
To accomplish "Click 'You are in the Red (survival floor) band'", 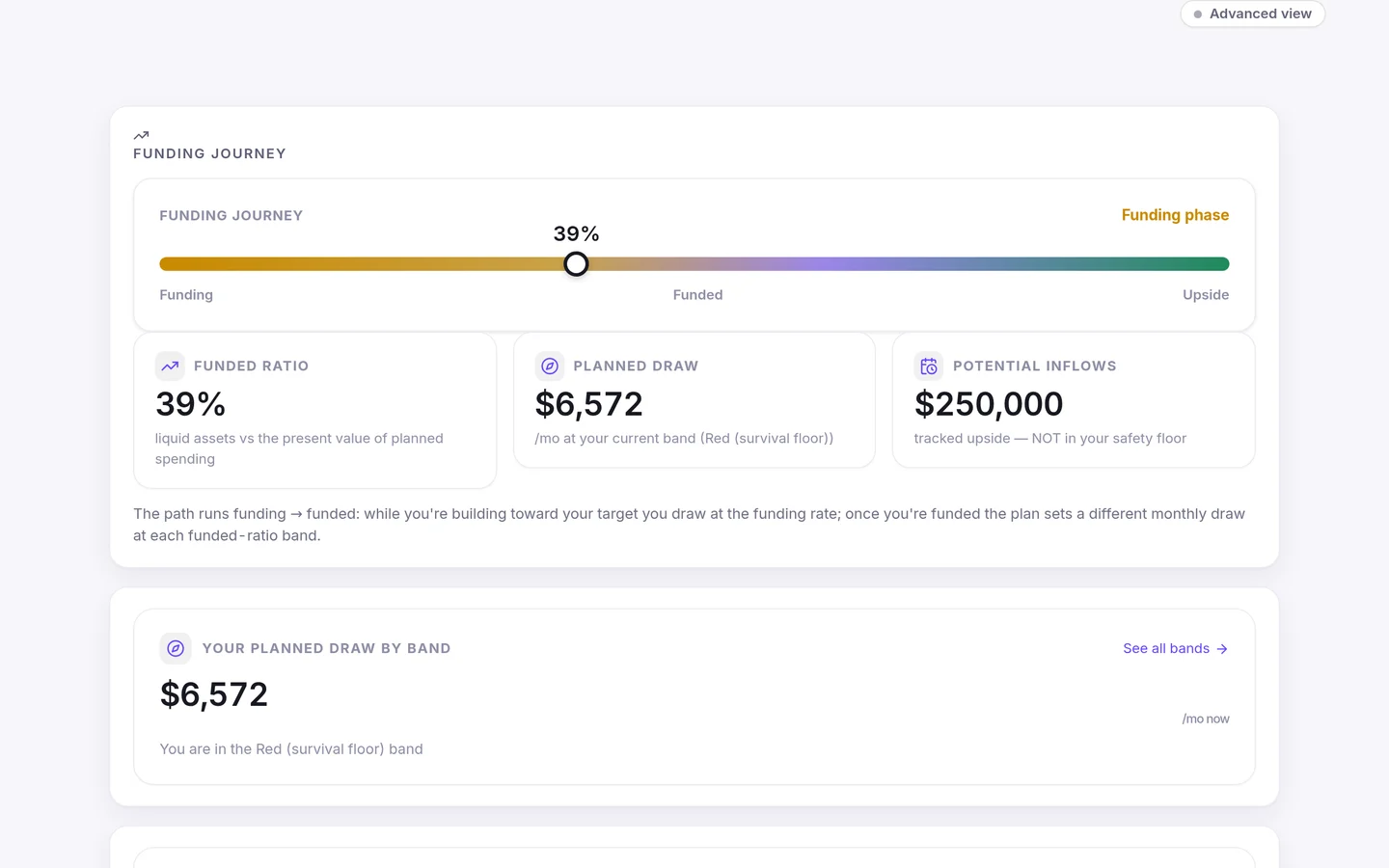I will pos(291,749).
